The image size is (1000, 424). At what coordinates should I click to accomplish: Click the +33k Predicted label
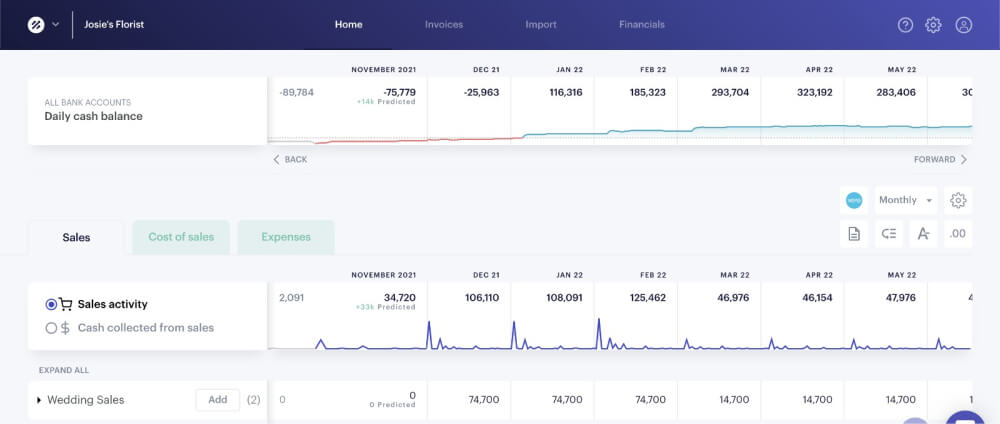(386, 307)
